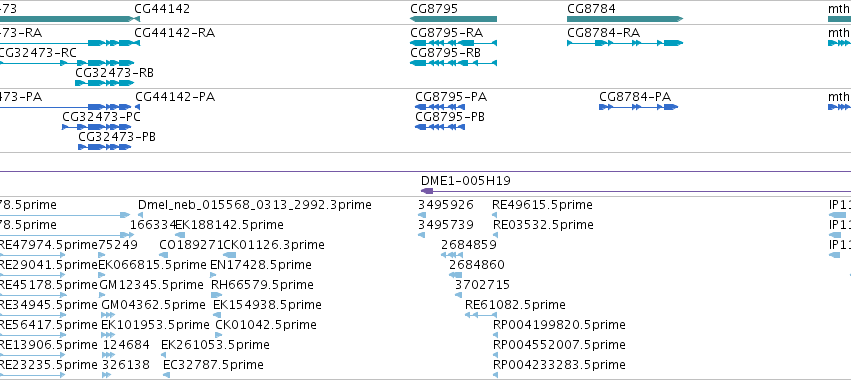Screen dimensions: 851x380
Task: Select the CG8784-RA transcript glyph
Action: point(625,43)
